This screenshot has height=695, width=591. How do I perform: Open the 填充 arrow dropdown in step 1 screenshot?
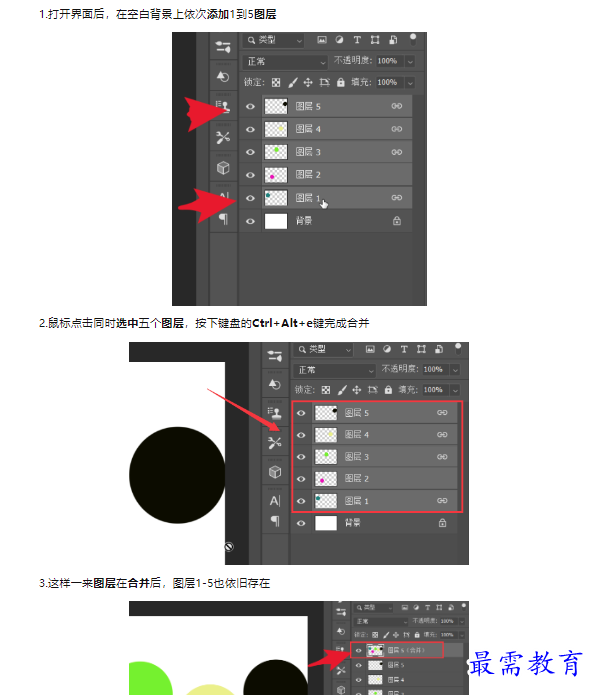pos(410,82)
